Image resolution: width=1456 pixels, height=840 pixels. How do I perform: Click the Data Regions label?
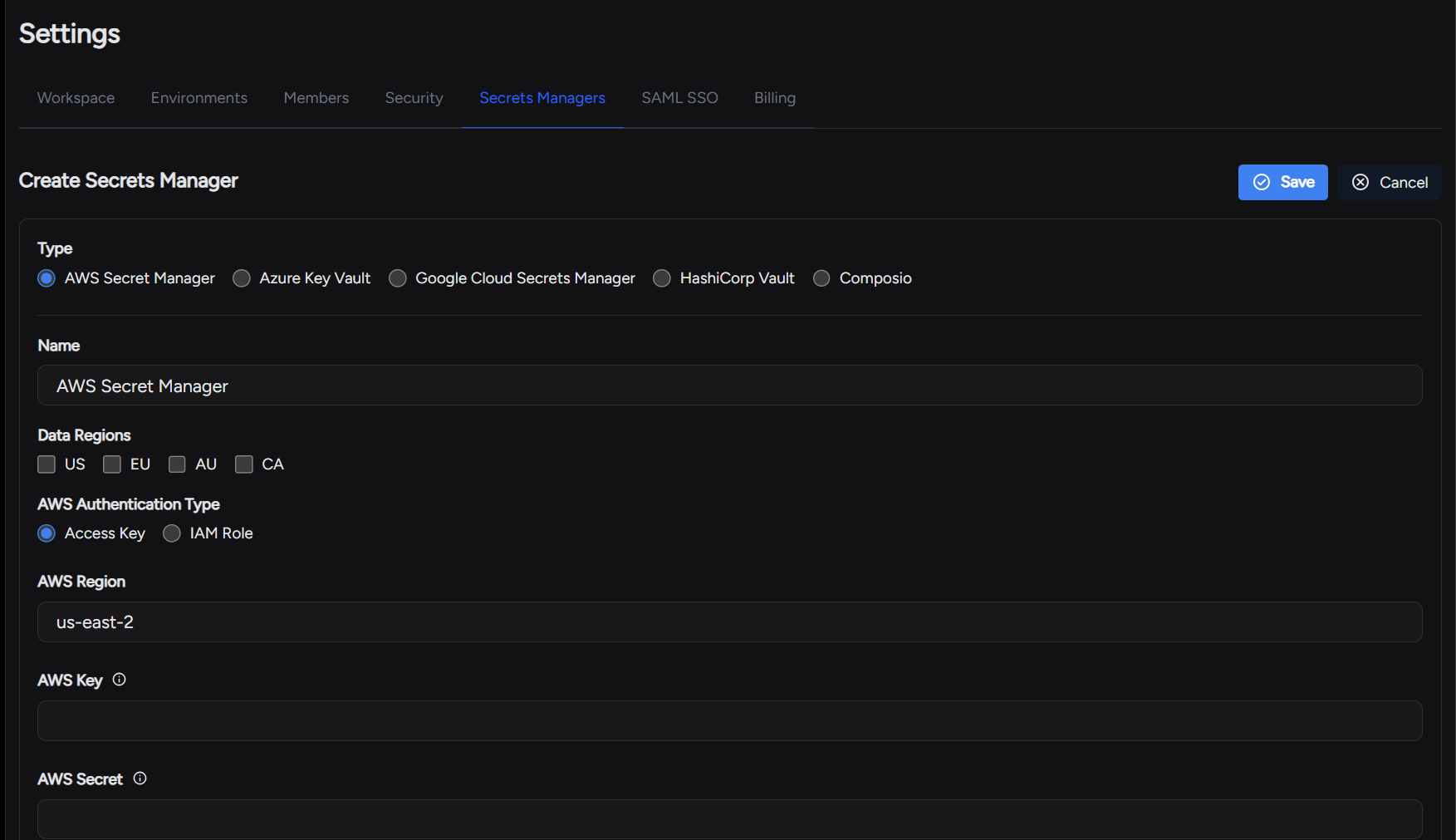[85, 435]
